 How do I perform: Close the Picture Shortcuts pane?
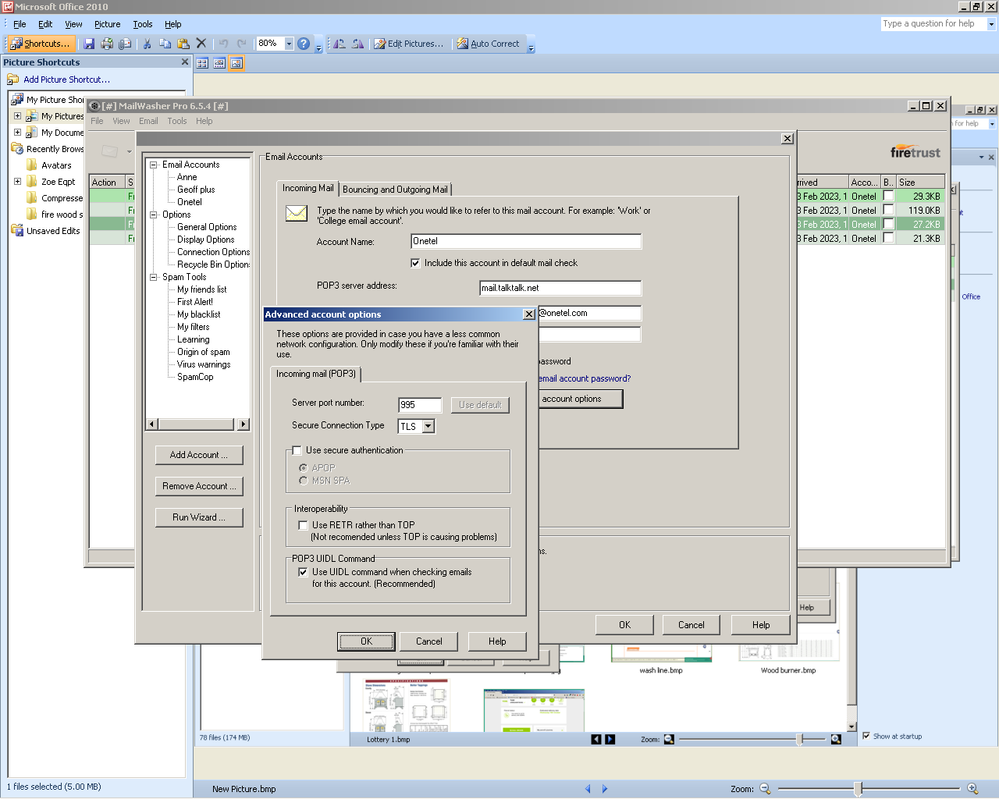185,62
